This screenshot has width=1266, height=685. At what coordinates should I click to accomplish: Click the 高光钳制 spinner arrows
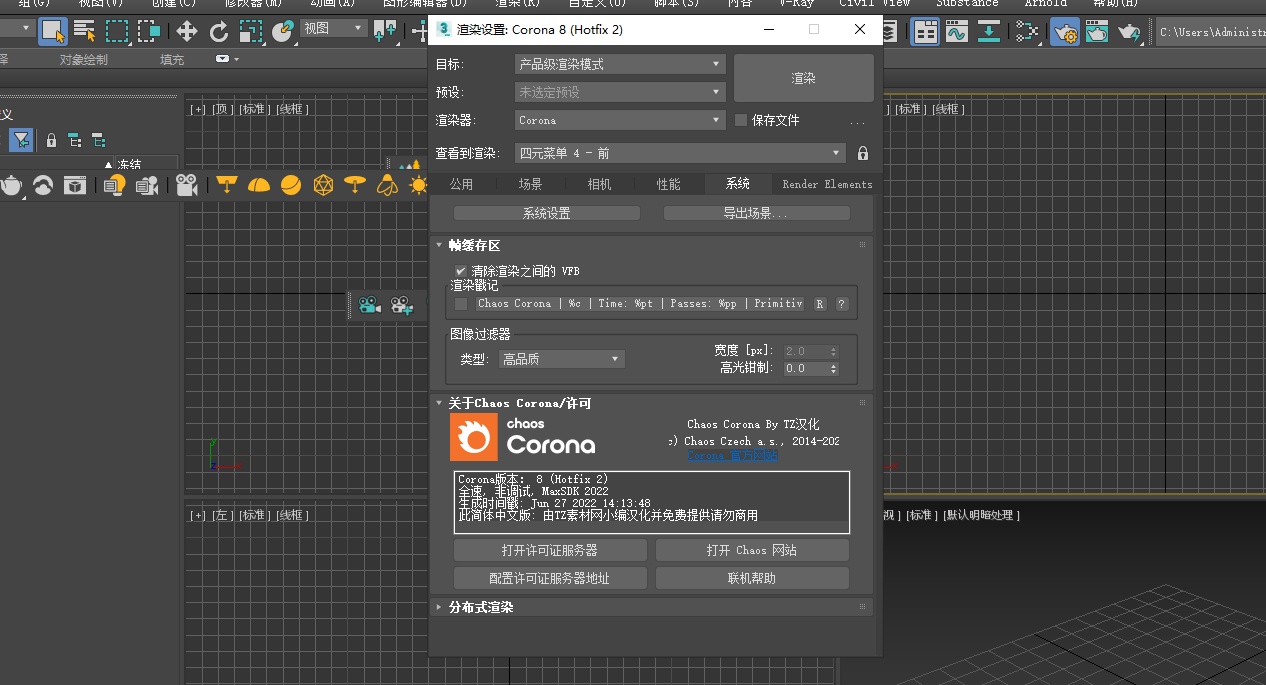tap(834, 368)
